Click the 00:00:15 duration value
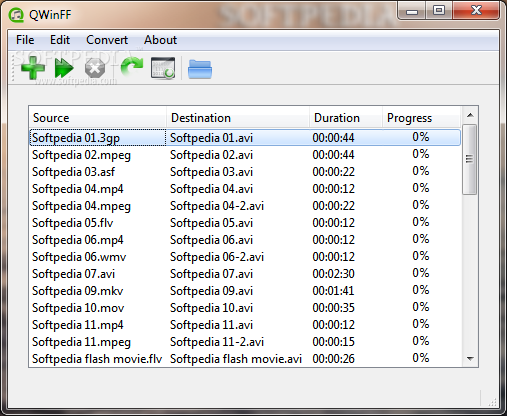This screenshot has width=507, height=416. tap(333, 342)
